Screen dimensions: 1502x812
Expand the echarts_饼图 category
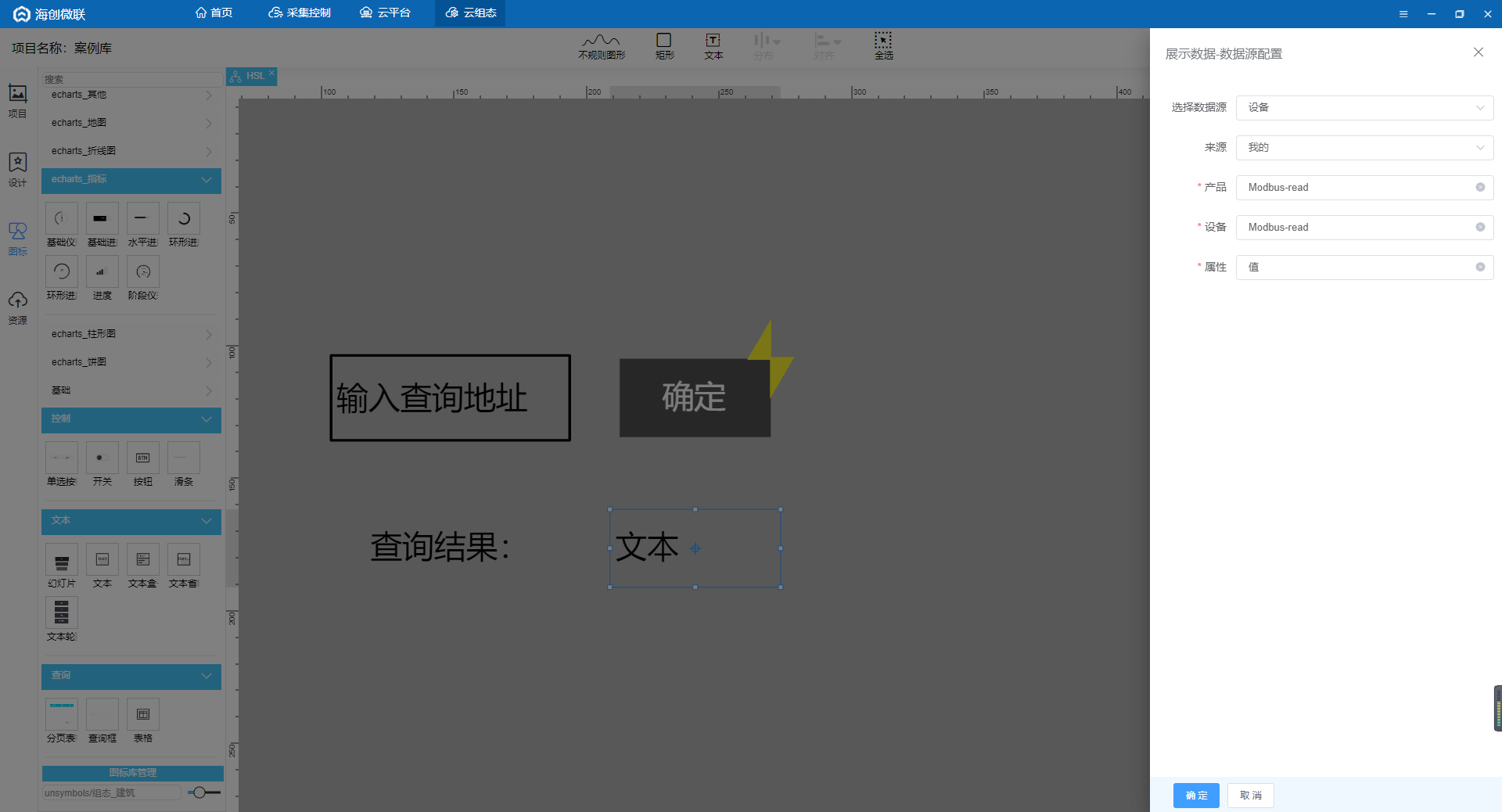click(131, 363)
